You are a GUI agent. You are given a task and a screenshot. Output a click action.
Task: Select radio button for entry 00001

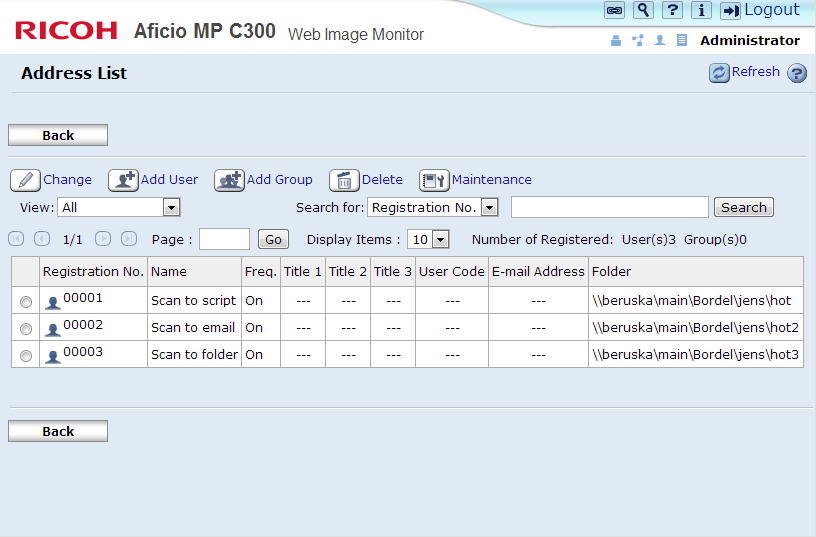pyautogui.click(x=26, y=302)
